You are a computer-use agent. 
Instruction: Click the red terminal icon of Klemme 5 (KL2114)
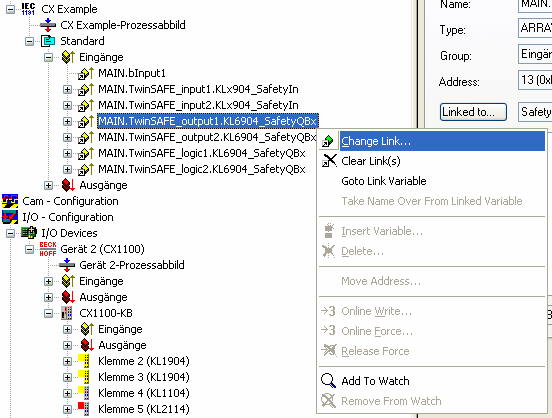click(x=84, y=409)
